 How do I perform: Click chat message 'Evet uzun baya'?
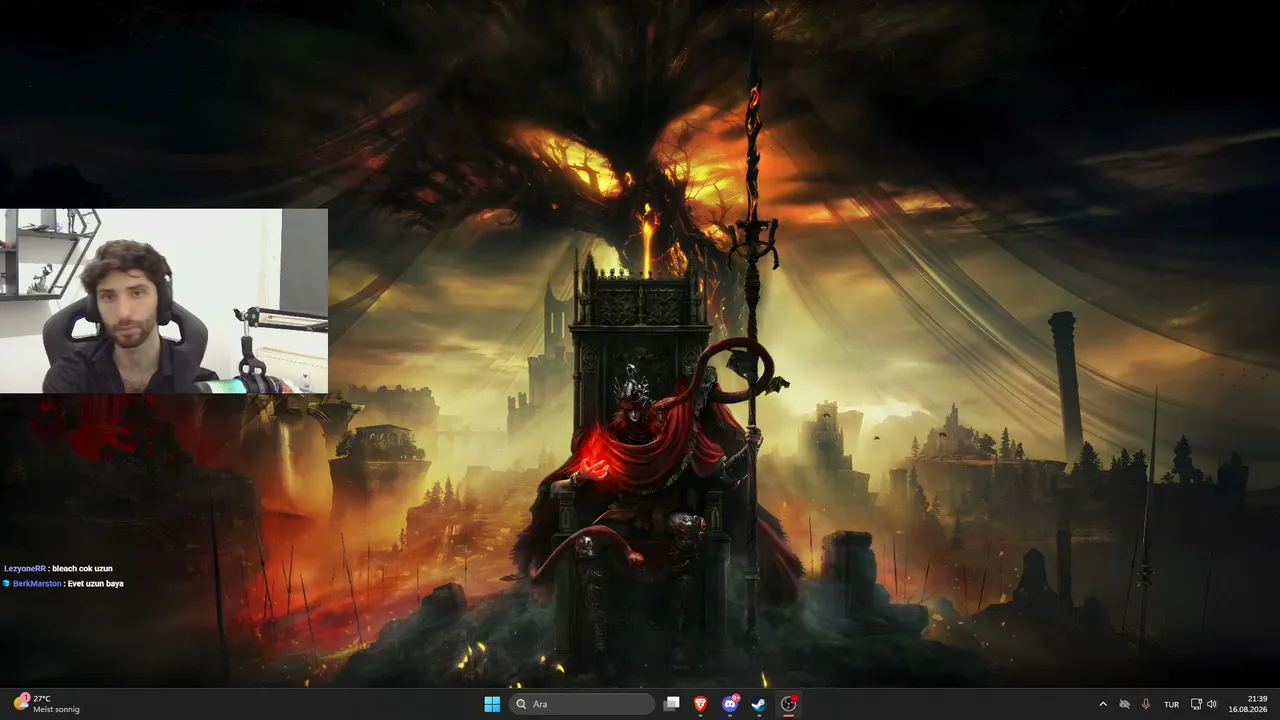point(96,584)
